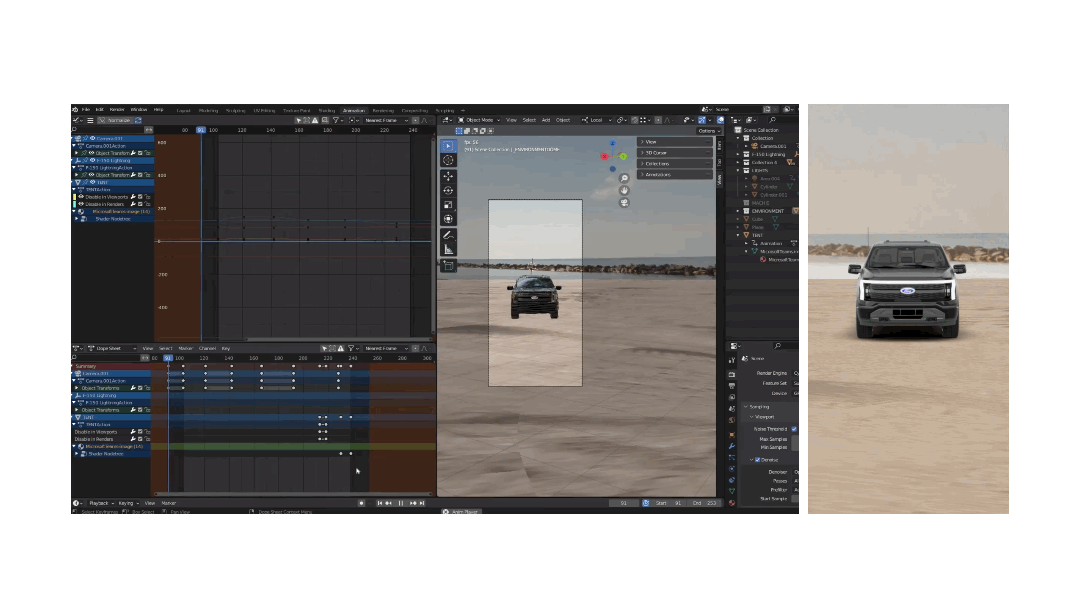Screen dimensions: 1080x608
Task: Click the auto-normalize refresh icon beside Normalize
Action: 138,120
